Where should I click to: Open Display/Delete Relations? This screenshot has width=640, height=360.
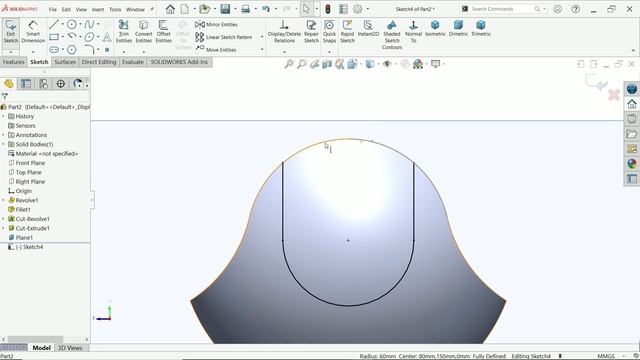coord(284,31)
